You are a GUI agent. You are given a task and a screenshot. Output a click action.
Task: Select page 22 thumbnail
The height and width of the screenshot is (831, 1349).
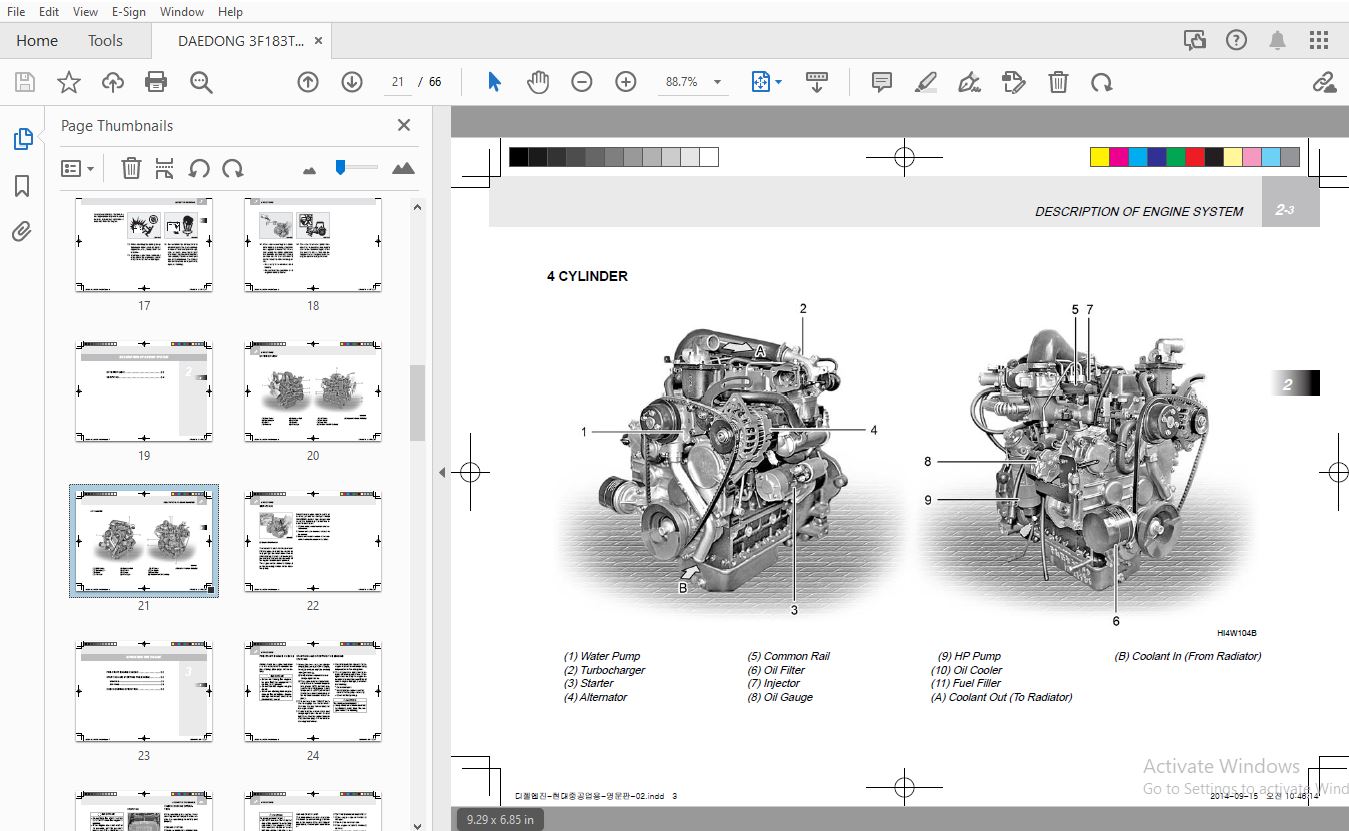[313, 541]
